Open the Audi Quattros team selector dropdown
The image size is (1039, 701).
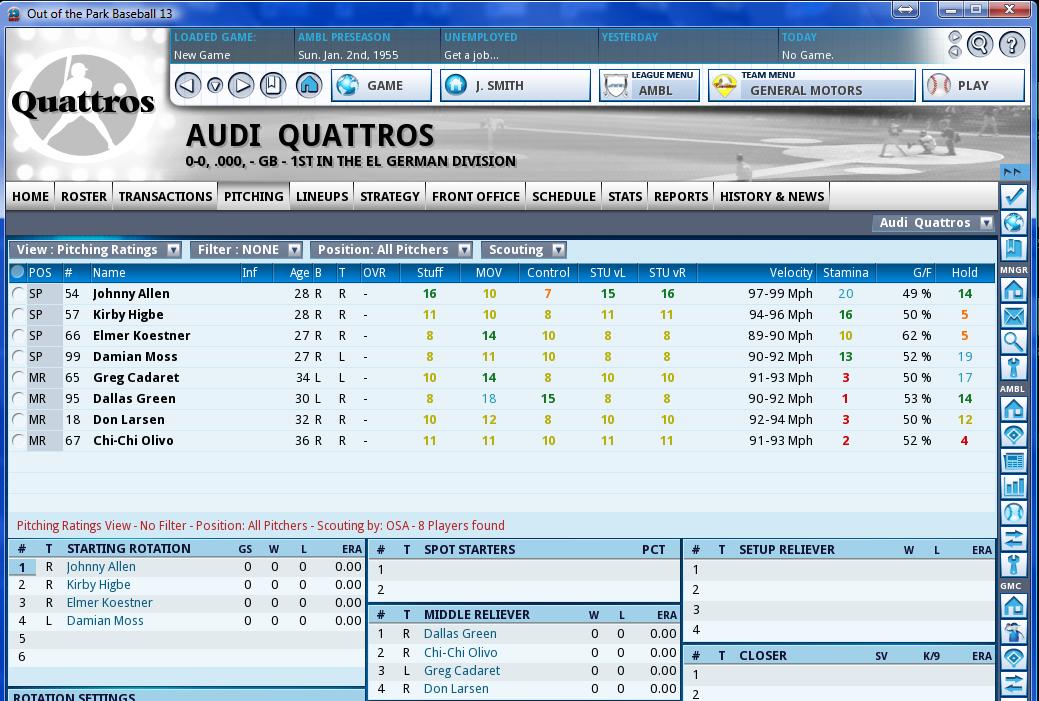[934, 223]
